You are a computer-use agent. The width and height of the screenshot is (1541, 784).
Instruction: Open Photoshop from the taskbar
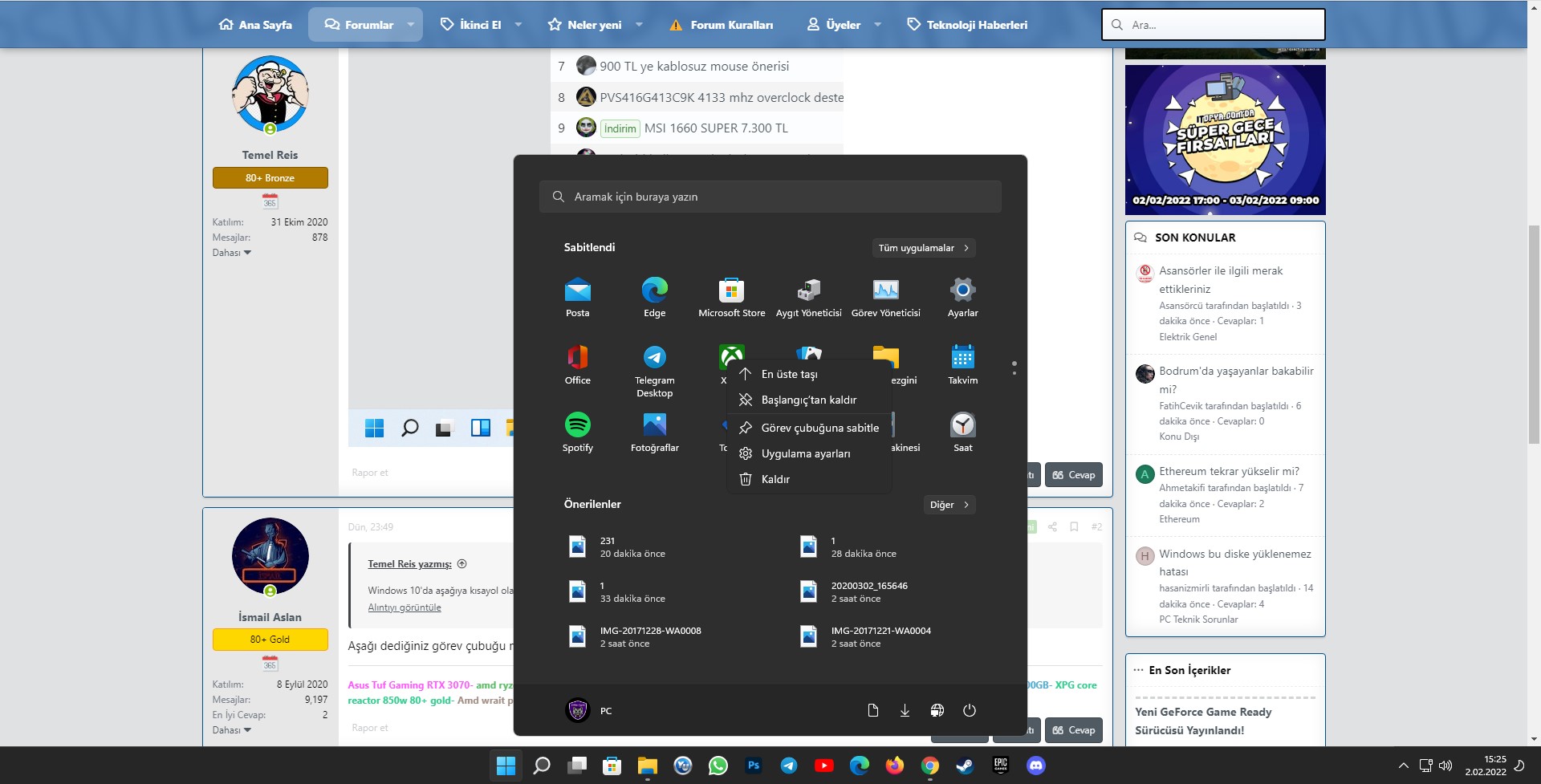click(x=754, y=766)
